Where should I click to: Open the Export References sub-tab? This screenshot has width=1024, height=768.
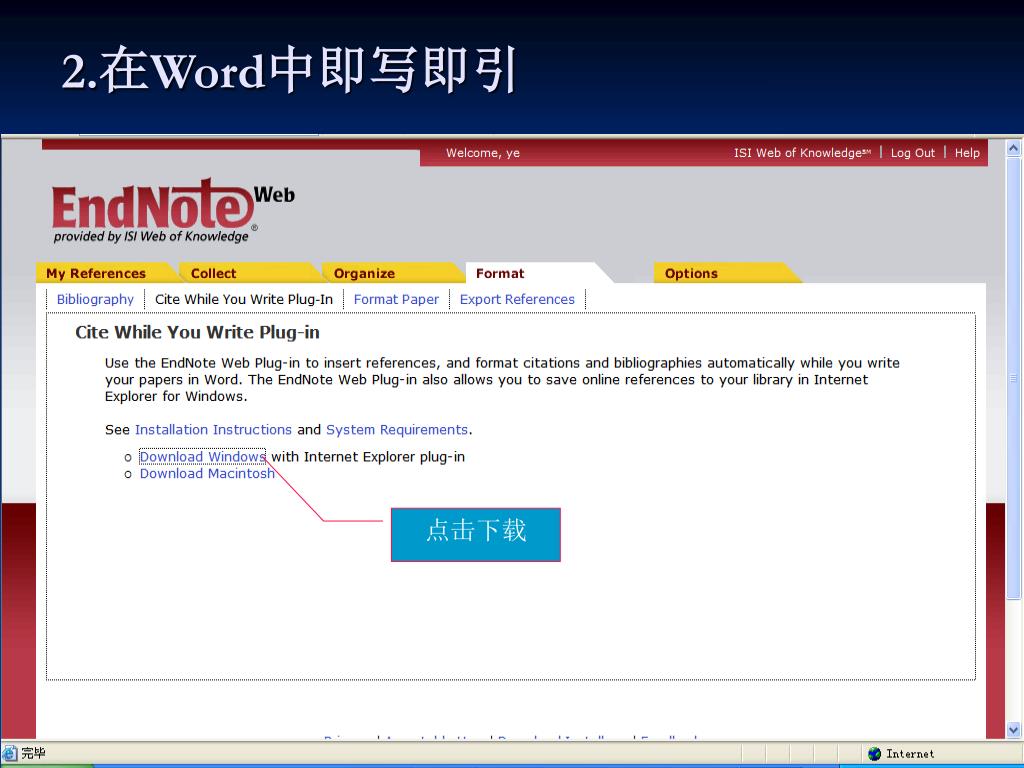[x=517, y=299]
